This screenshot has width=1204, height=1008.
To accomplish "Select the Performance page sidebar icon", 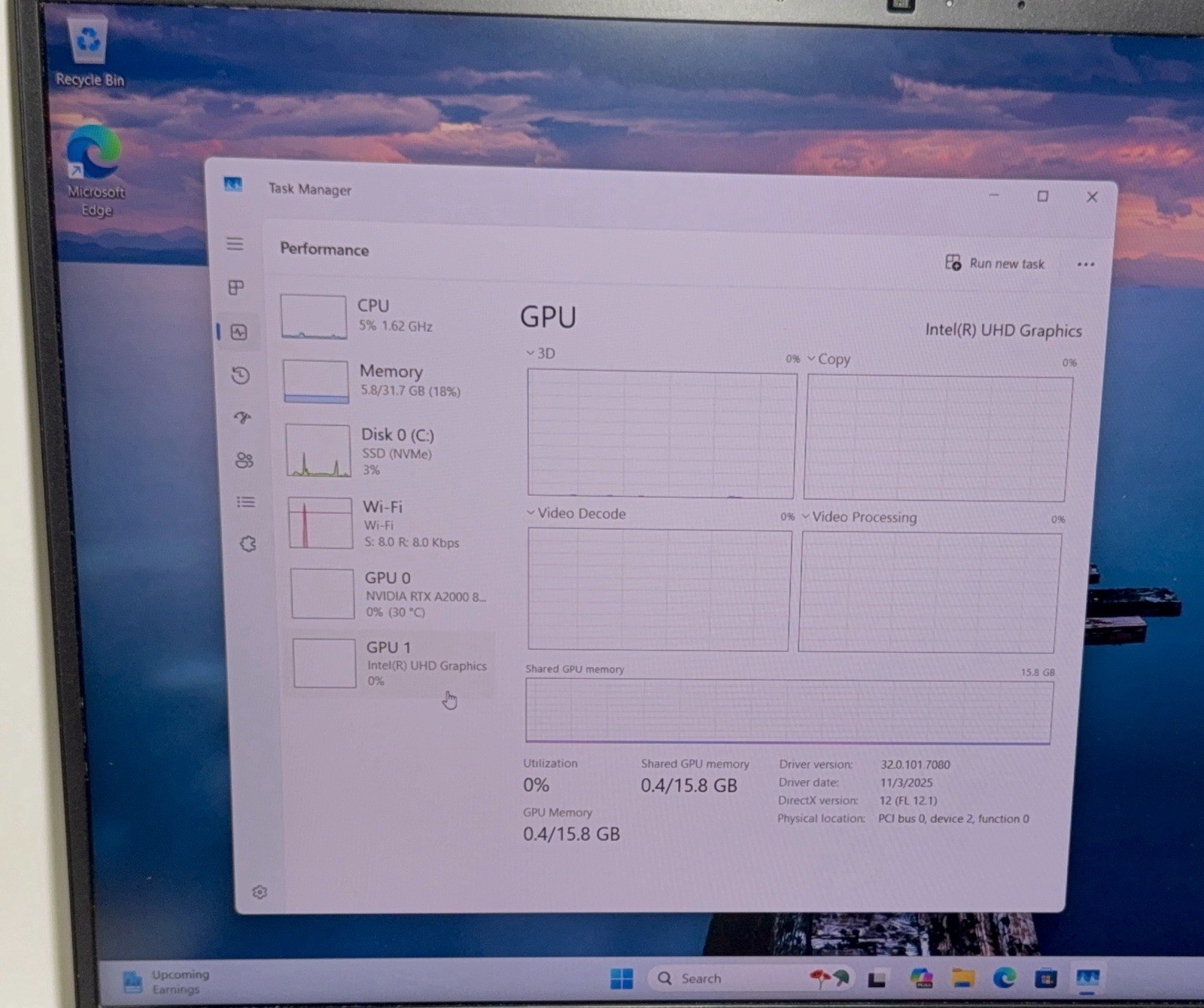I will point(239,332).
